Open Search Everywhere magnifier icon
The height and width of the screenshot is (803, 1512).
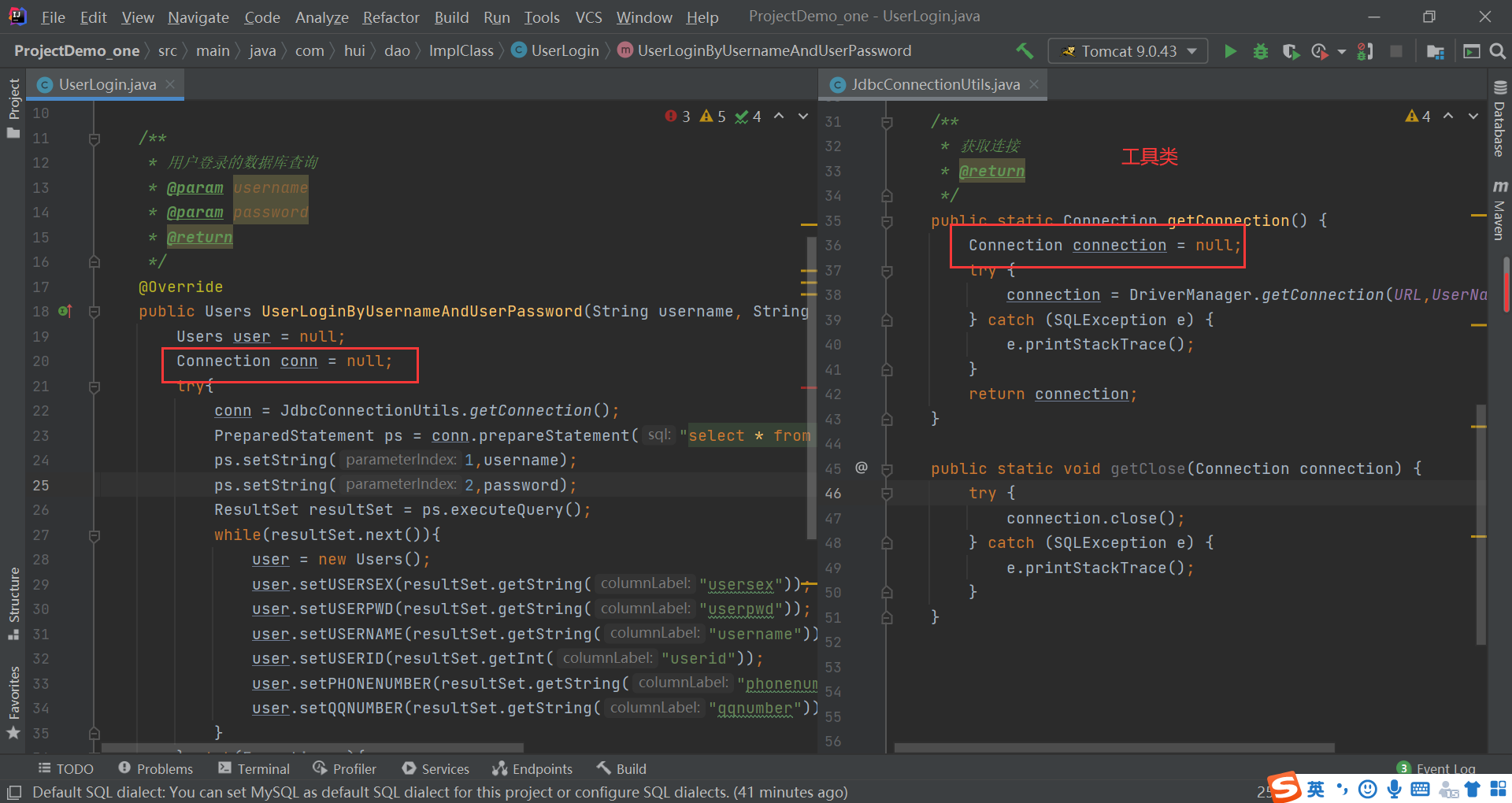point(1498,51)
